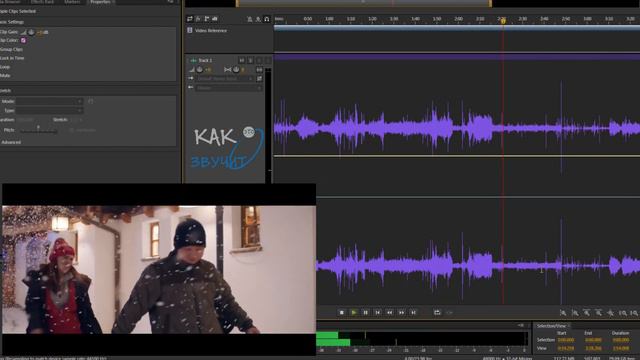Open the Stretch Mode dropdown
Viewport: 640px width, 360px height.
49,101
